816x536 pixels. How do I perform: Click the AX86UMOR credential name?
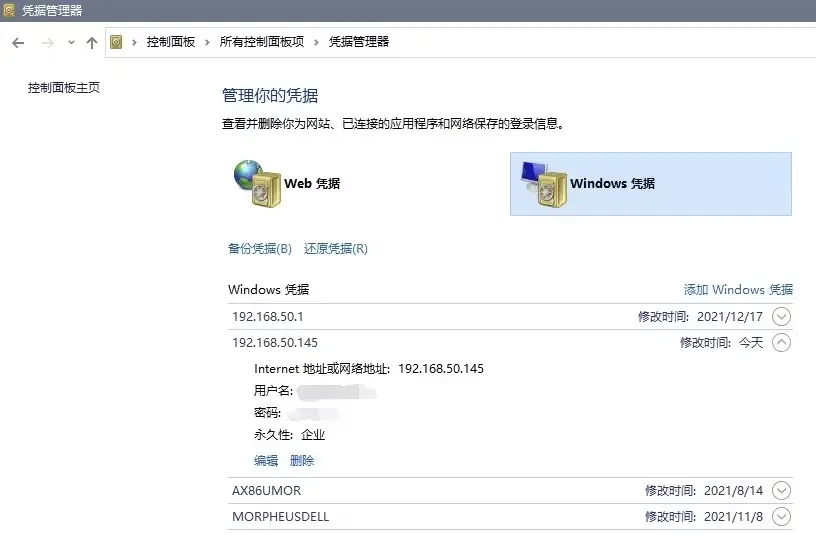point(266,490)
